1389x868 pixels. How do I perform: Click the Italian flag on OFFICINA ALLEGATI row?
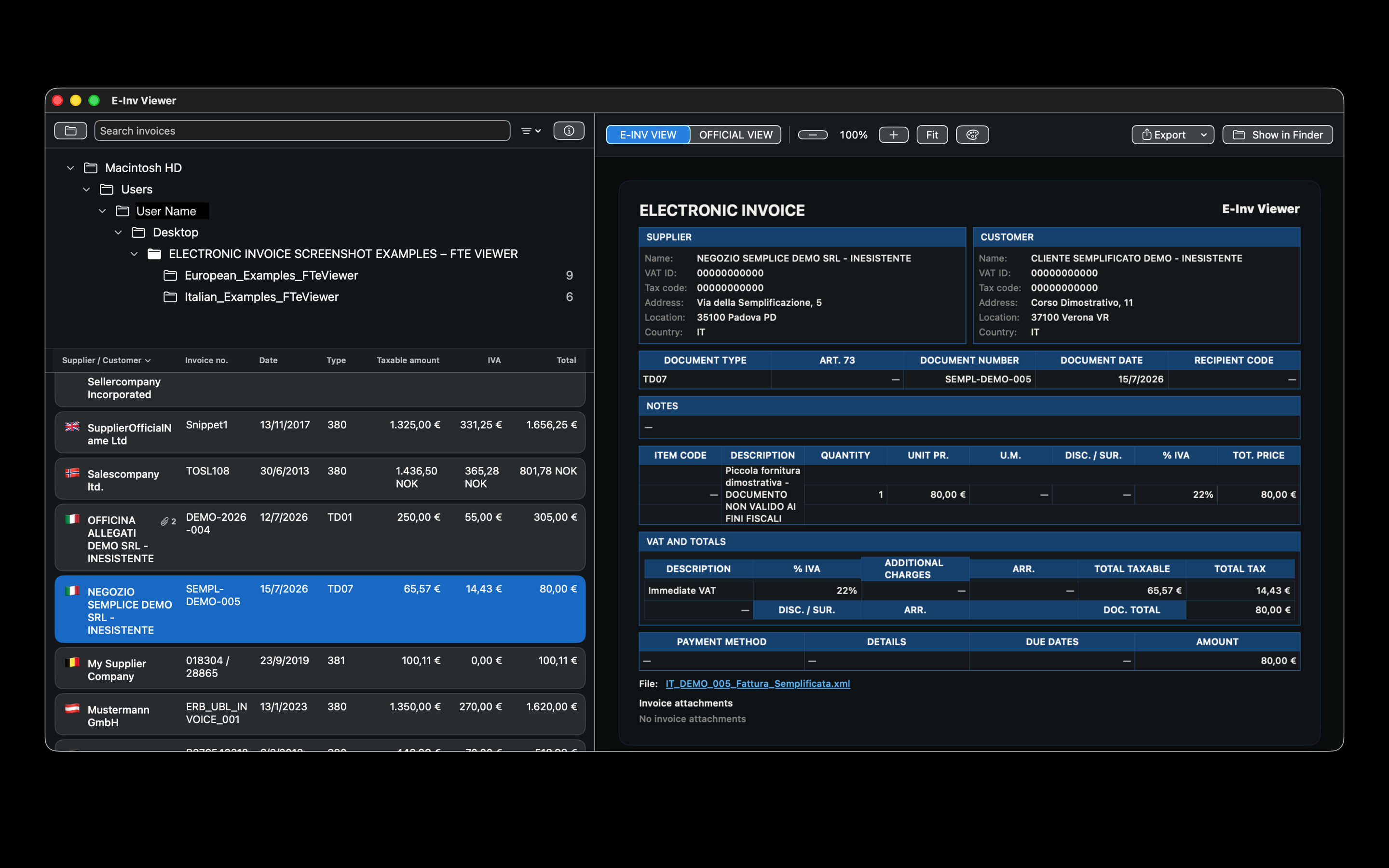coord(72,519)
